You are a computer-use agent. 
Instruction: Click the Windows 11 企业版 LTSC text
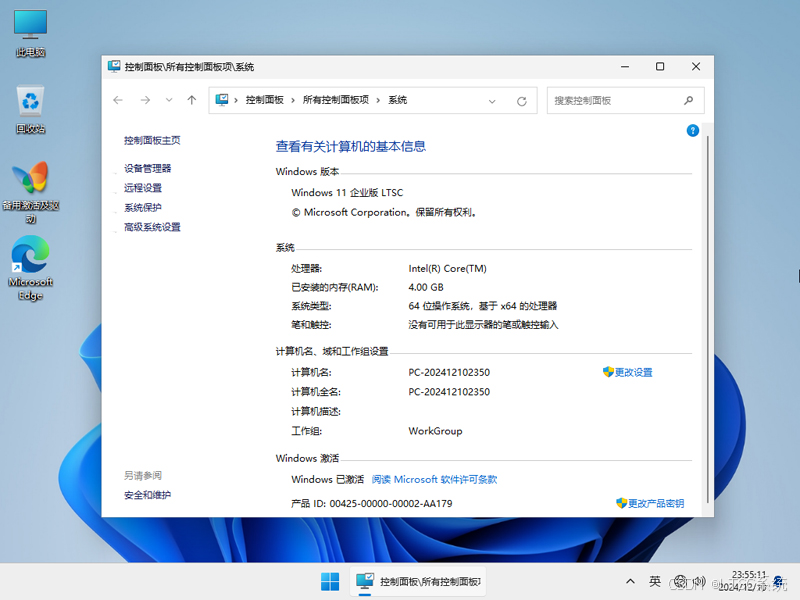(347, 192)
